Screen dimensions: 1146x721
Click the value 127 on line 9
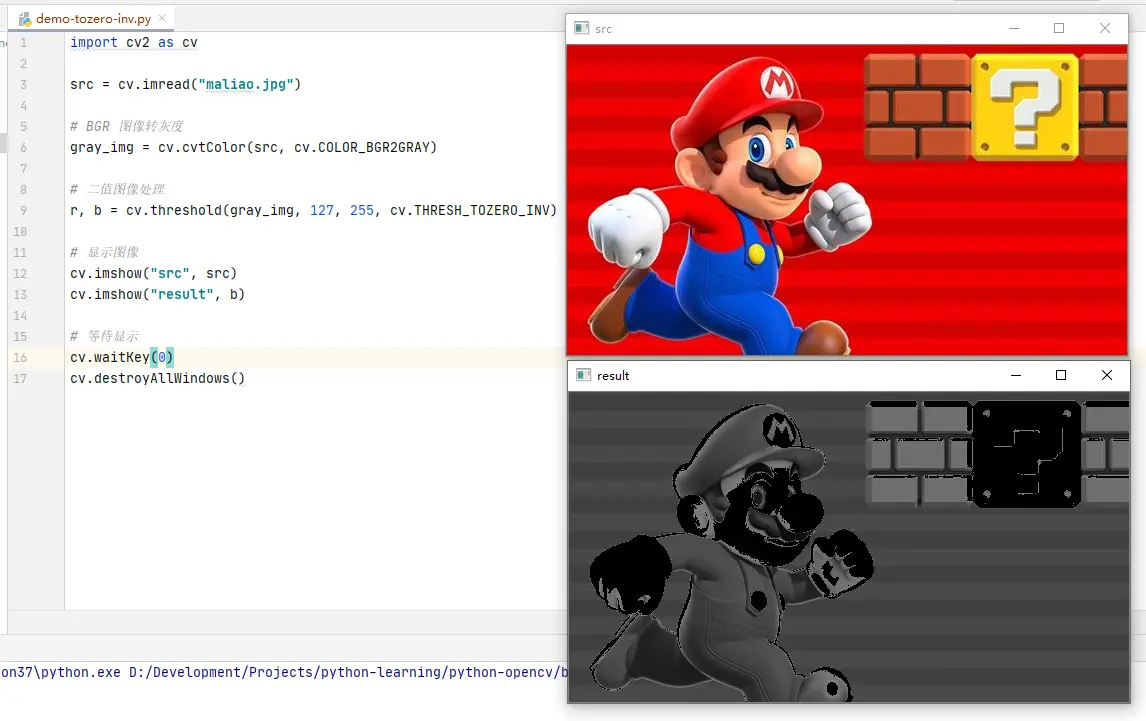tap(322, 211)
